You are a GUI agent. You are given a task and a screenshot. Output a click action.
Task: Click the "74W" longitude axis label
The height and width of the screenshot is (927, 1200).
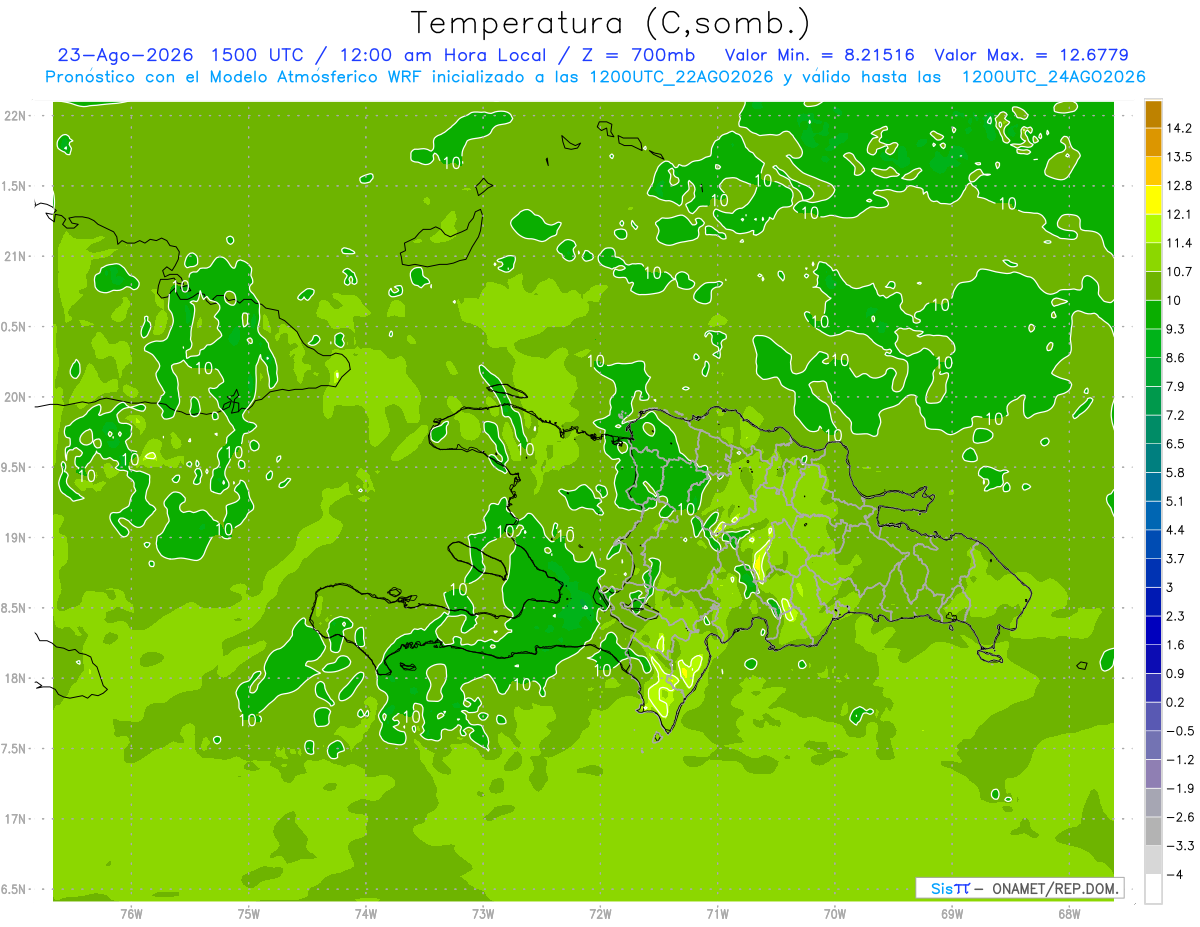[366, 913]
